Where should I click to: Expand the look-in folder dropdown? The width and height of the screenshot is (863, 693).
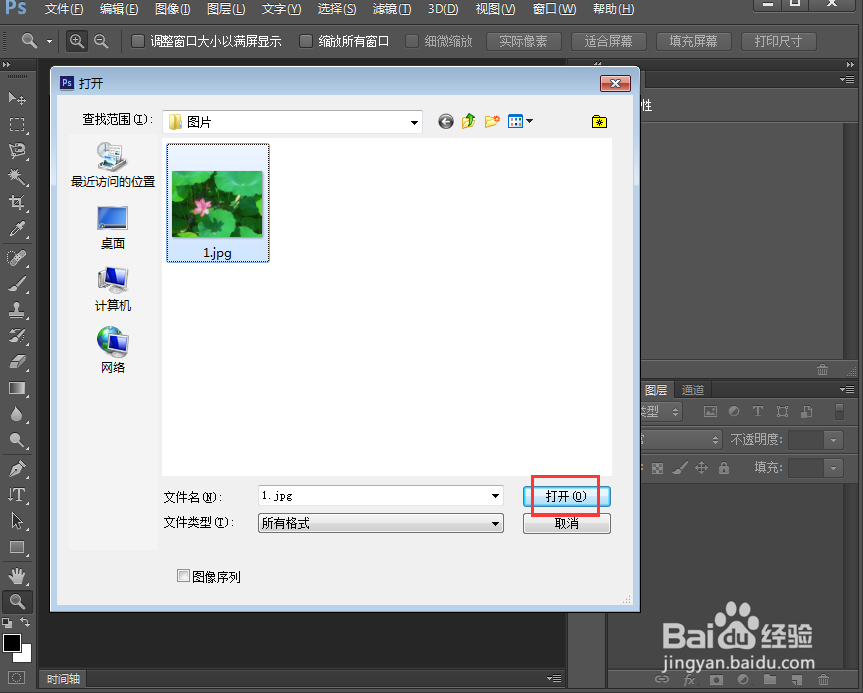[414, 122]
